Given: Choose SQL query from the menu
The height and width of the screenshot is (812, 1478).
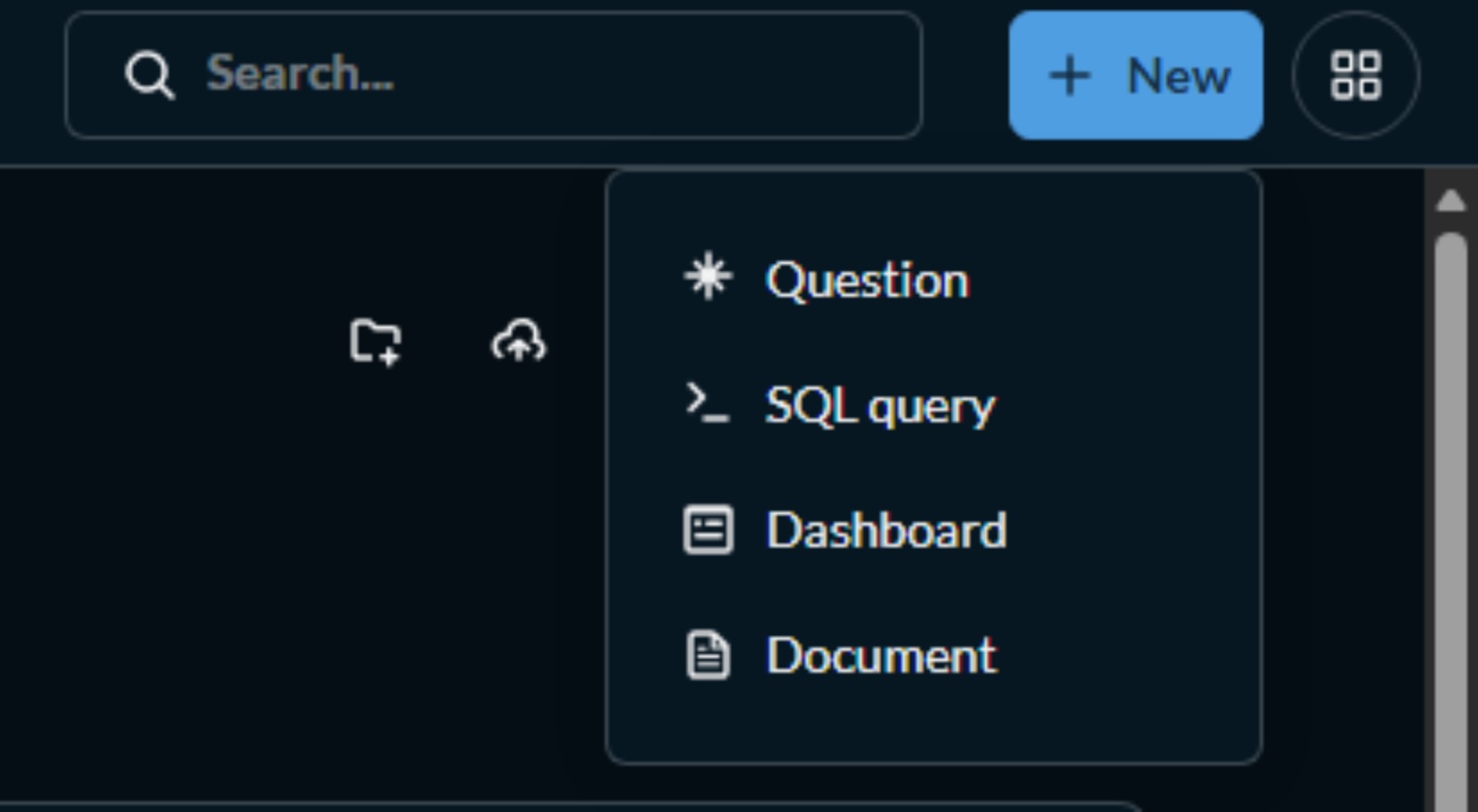Looking at the screenshot, I should (x=879, y=405).
